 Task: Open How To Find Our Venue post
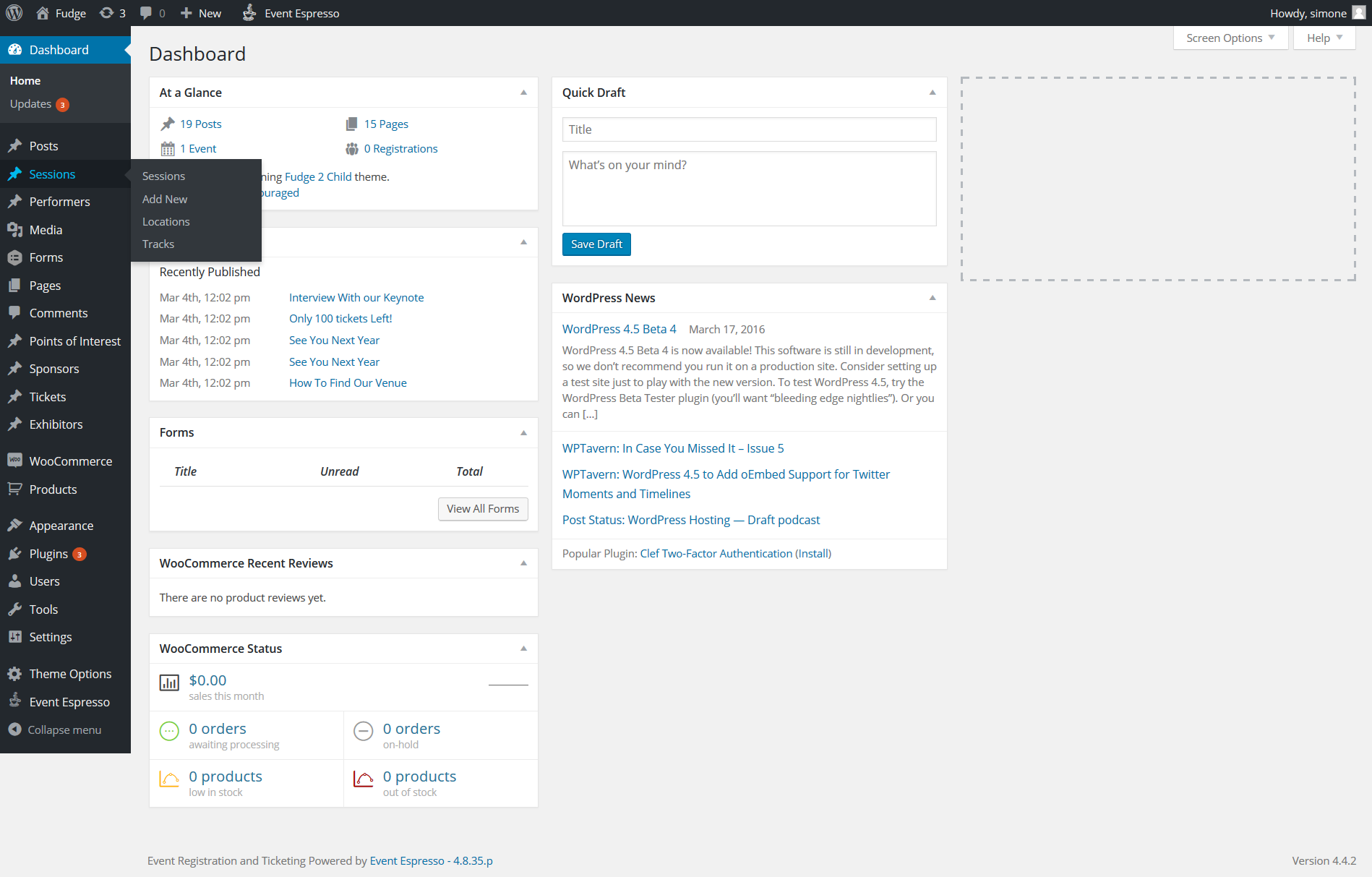(x=348, y=383)
